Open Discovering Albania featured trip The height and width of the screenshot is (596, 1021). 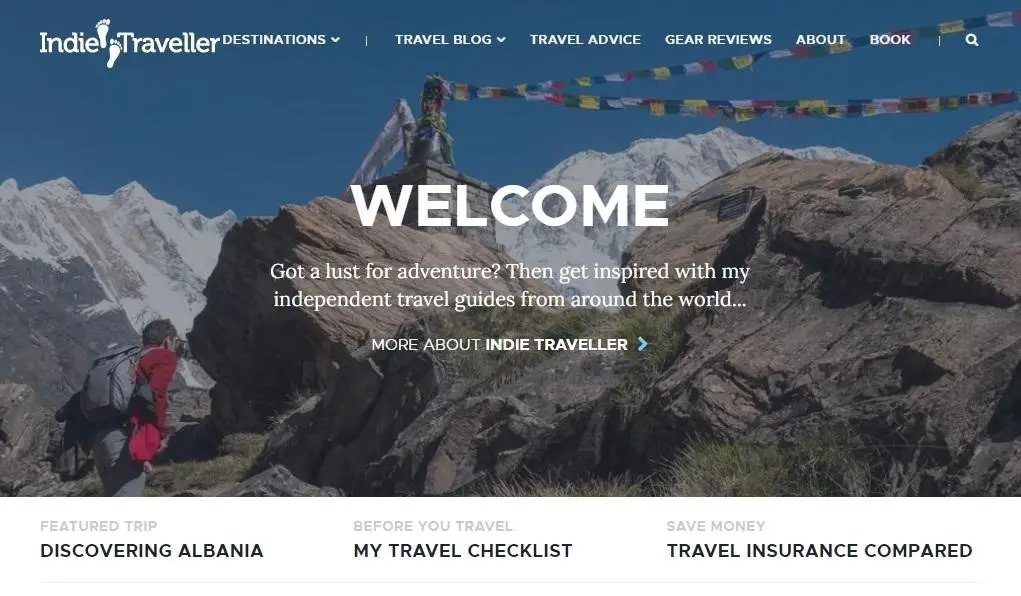pyautogui.click(x=152, y=550)
